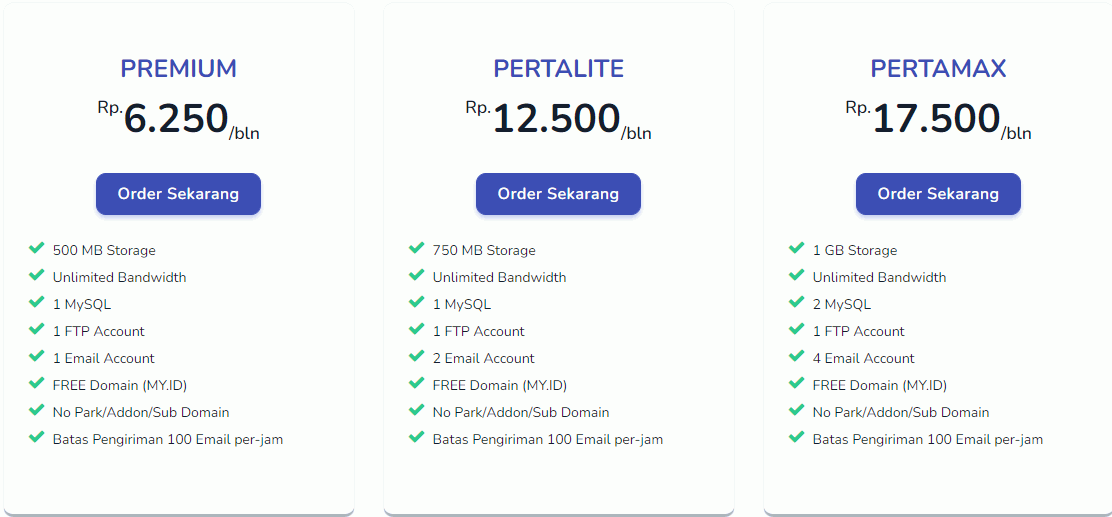Viewport: 1112px width, 517px height.
Task: Click PREMIUM's Batas Pengiriman 100 Email text
Action: click(168, 439)
